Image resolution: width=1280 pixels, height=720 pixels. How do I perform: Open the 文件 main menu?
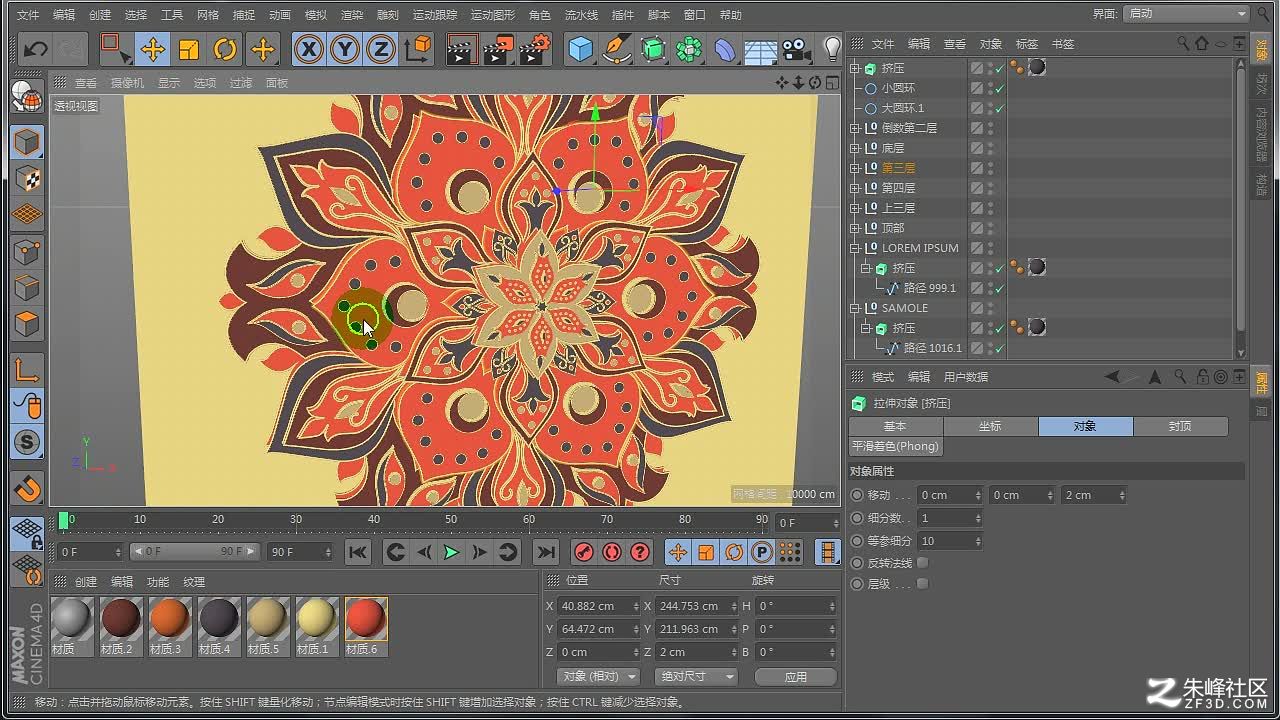(x=28, y=15)
